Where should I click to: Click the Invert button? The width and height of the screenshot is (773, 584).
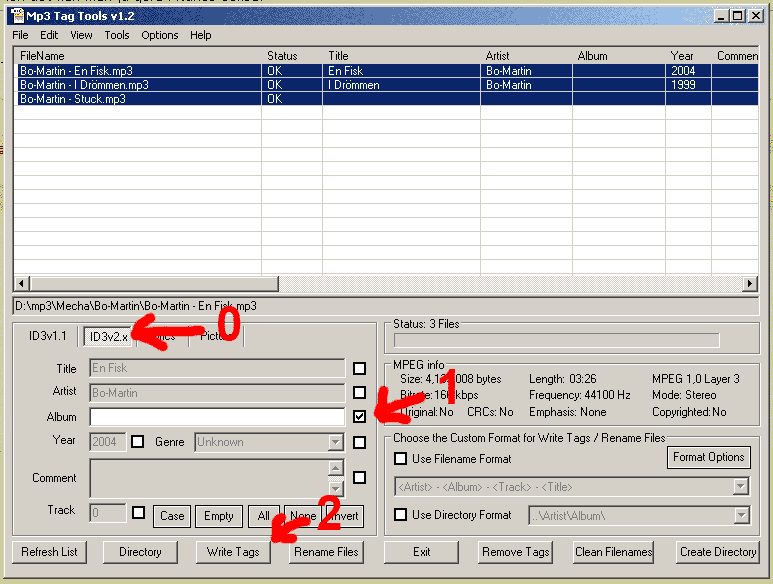[346, 516]
